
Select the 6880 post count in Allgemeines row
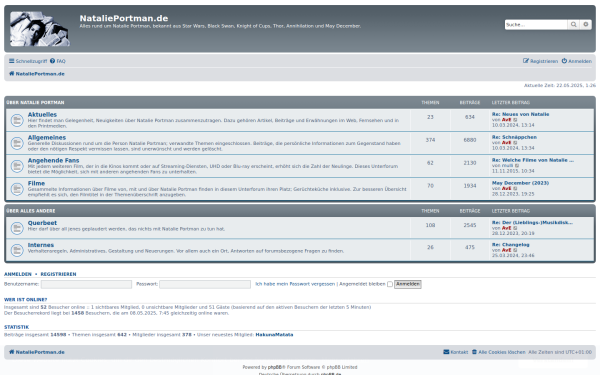pos(470,140)
